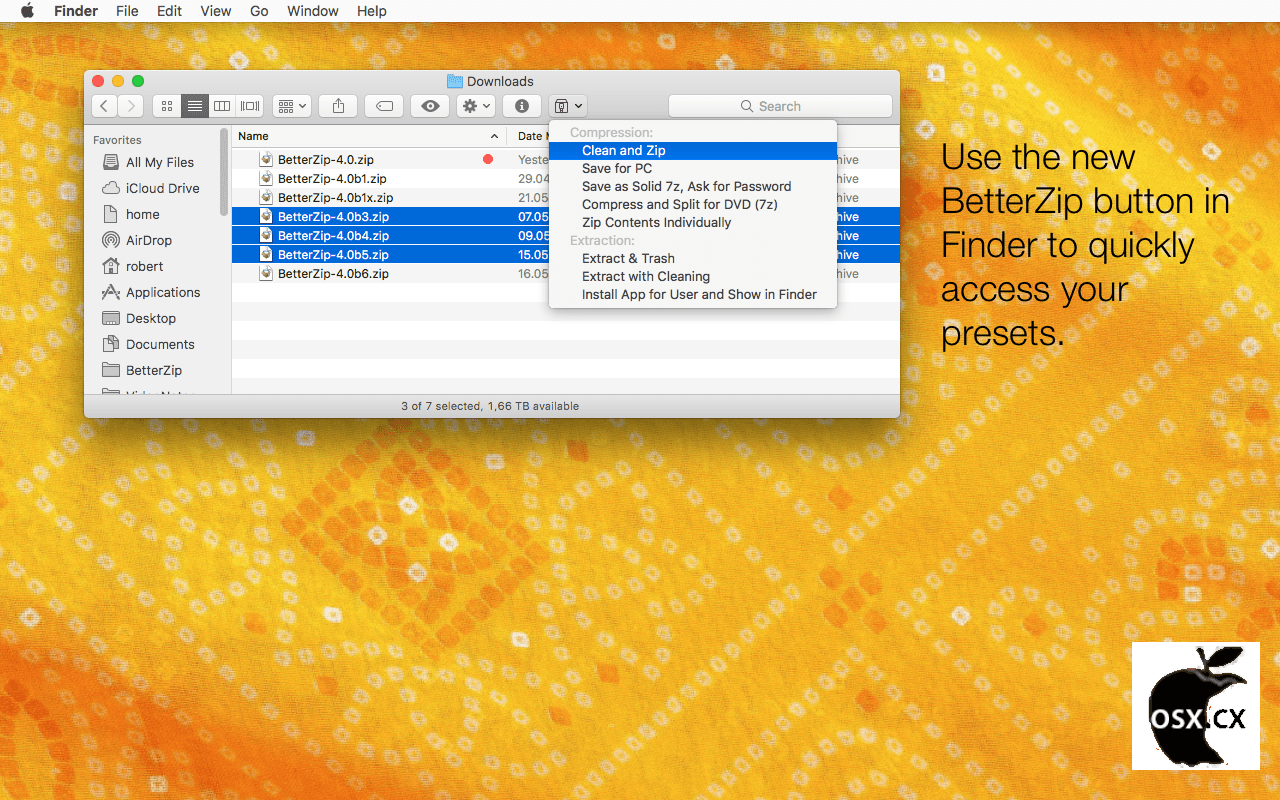Open the Go menu
Image resolution: width=1280 pixels, height=800 pixels.
259,11
